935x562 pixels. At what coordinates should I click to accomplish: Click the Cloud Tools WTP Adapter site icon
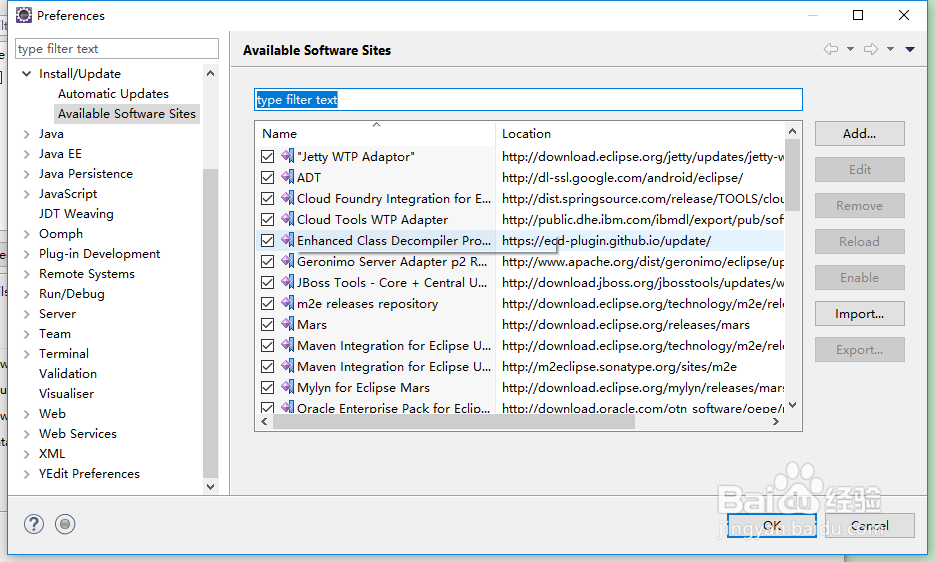287,219
